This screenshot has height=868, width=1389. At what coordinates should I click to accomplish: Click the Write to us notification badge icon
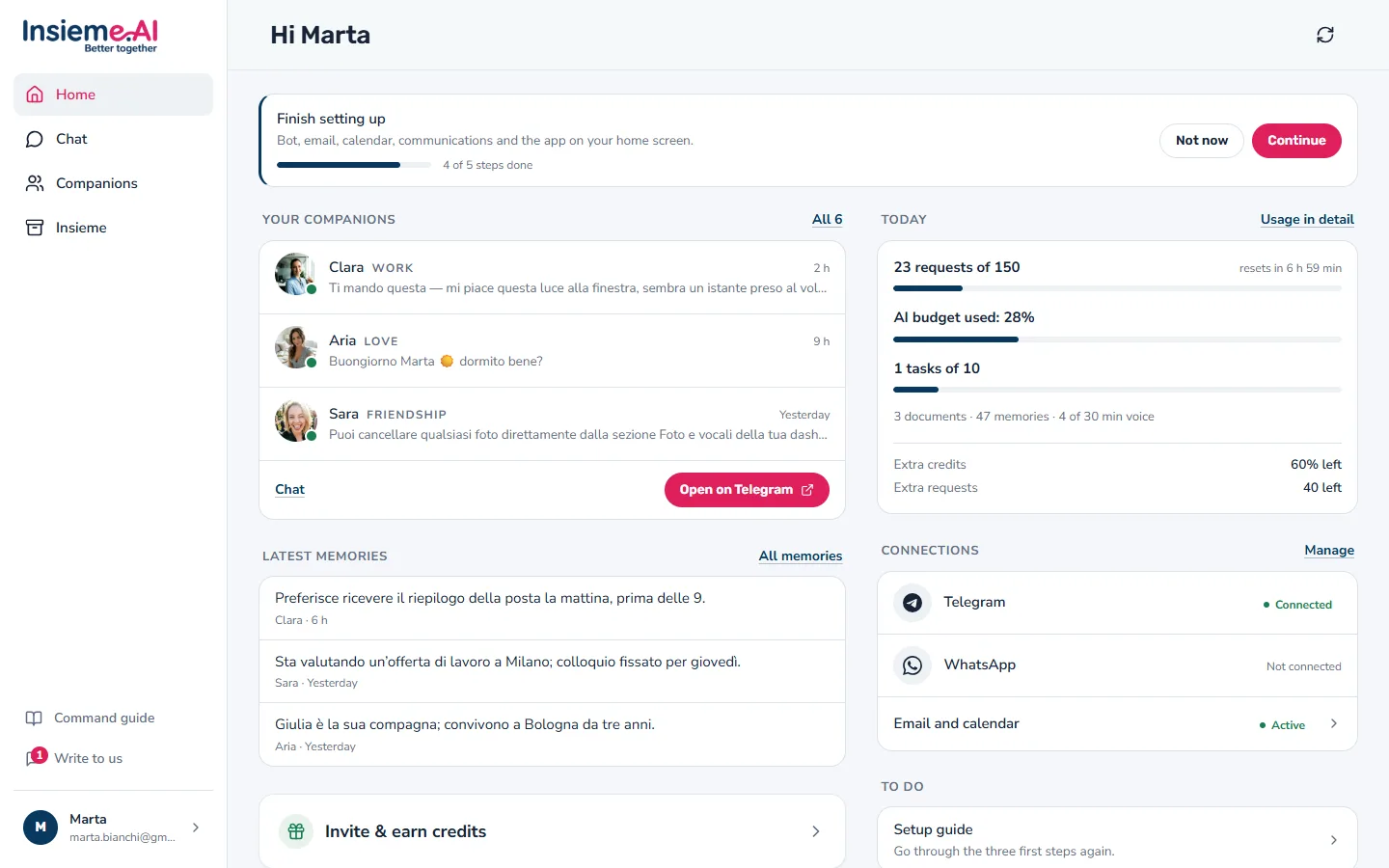(x=39, y=755)
